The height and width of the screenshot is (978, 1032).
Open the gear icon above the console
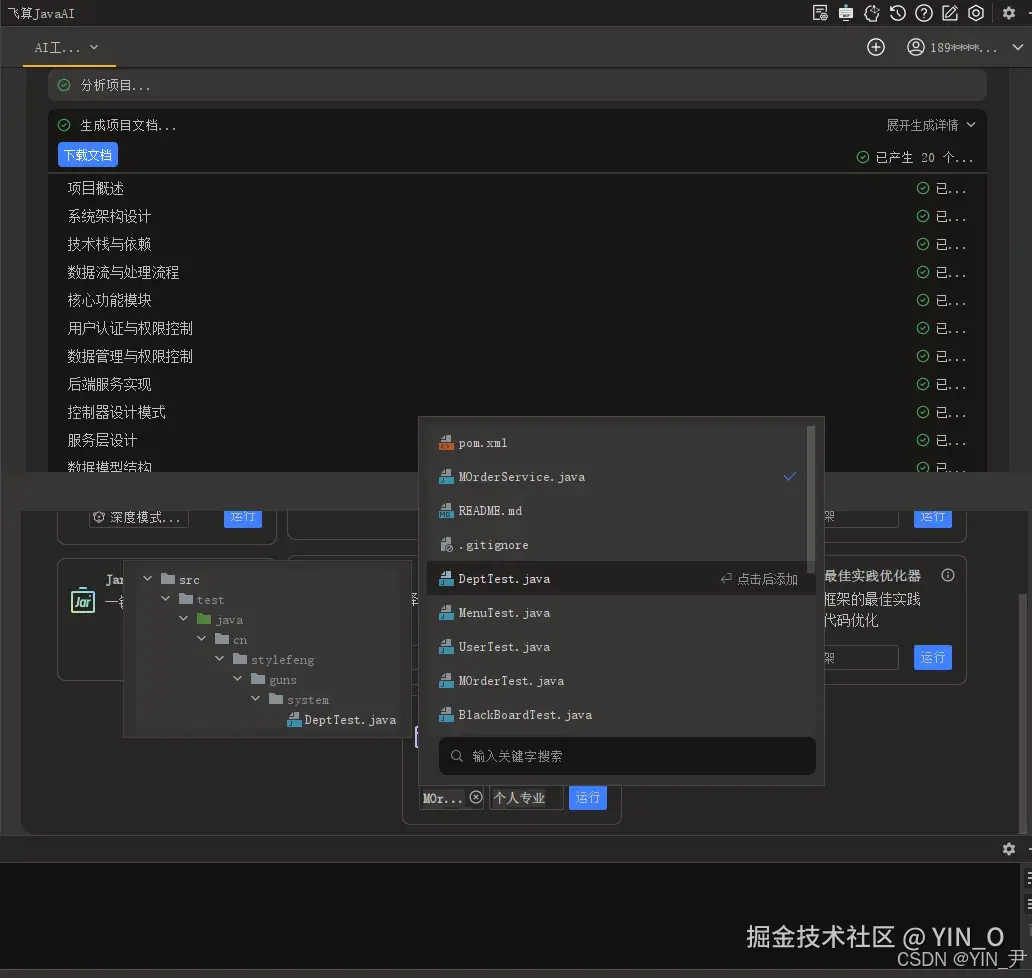click(1009, 848)
